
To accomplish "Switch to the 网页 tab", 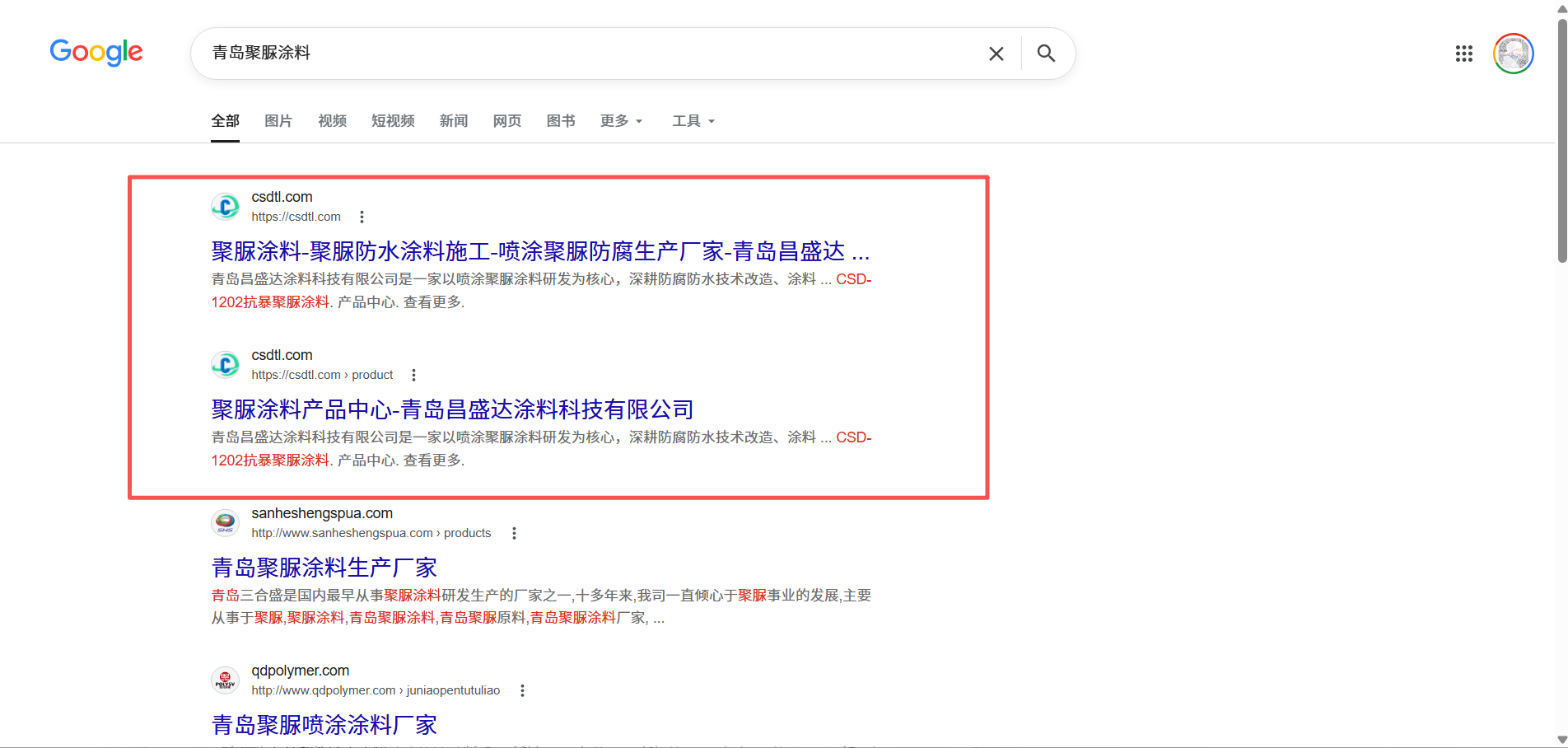I will pyautogui.click(x=507, y=121).
